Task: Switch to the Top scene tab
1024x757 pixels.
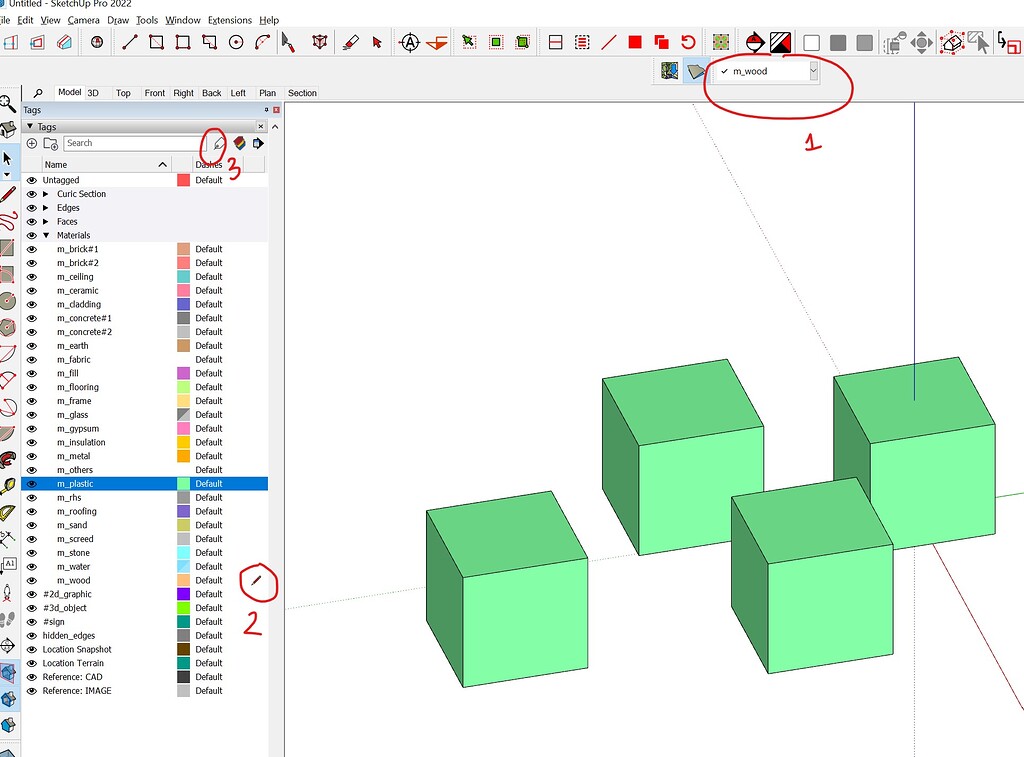Action: (x=122, y=92)
